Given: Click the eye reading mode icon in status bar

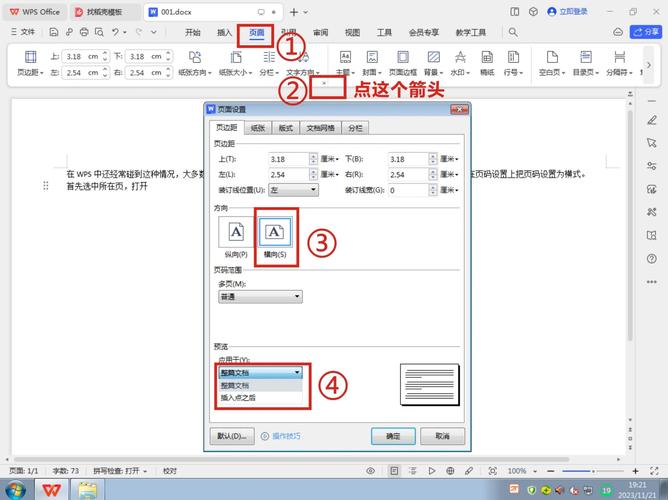Looking at the screenshot, I should 371,471.
